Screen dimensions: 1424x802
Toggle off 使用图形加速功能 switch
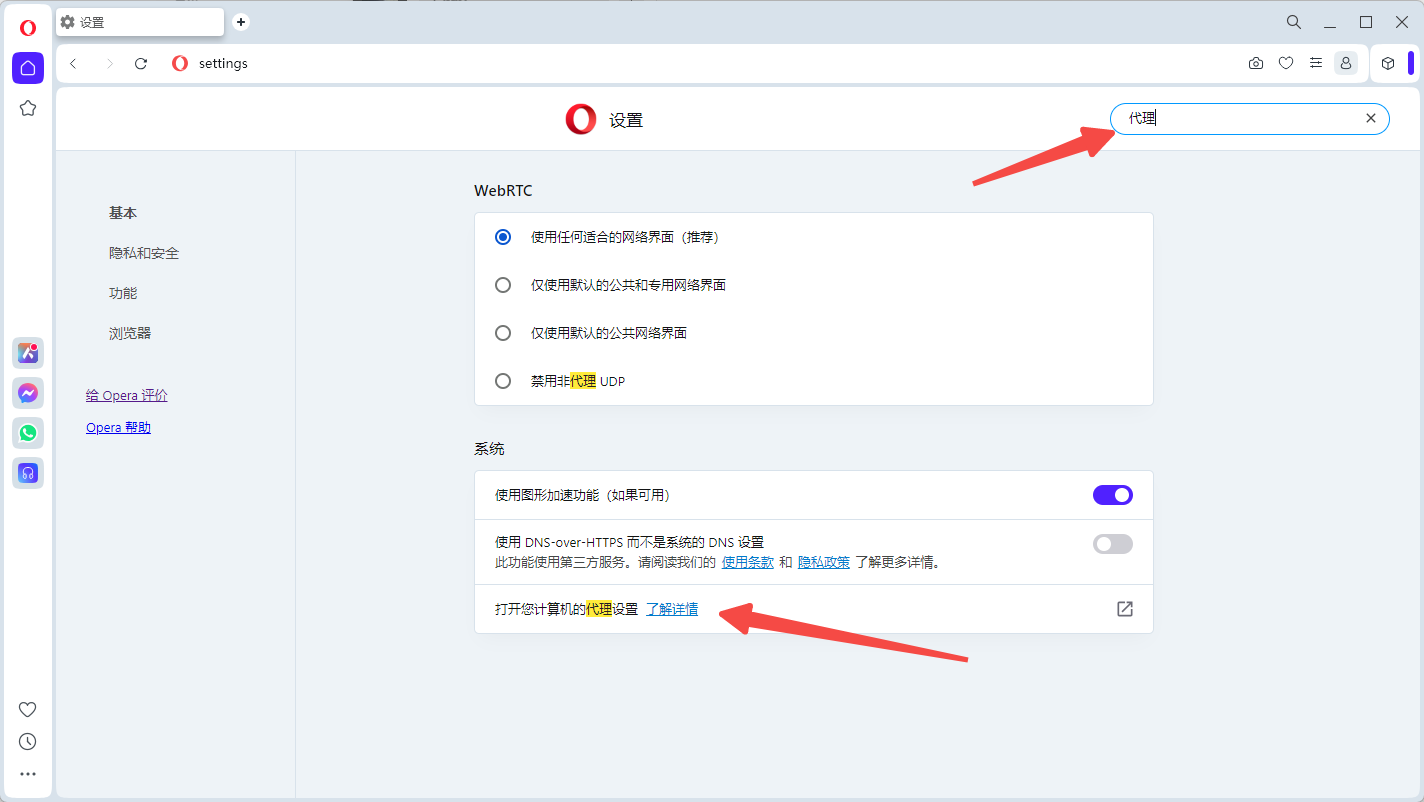[1113, 495]
